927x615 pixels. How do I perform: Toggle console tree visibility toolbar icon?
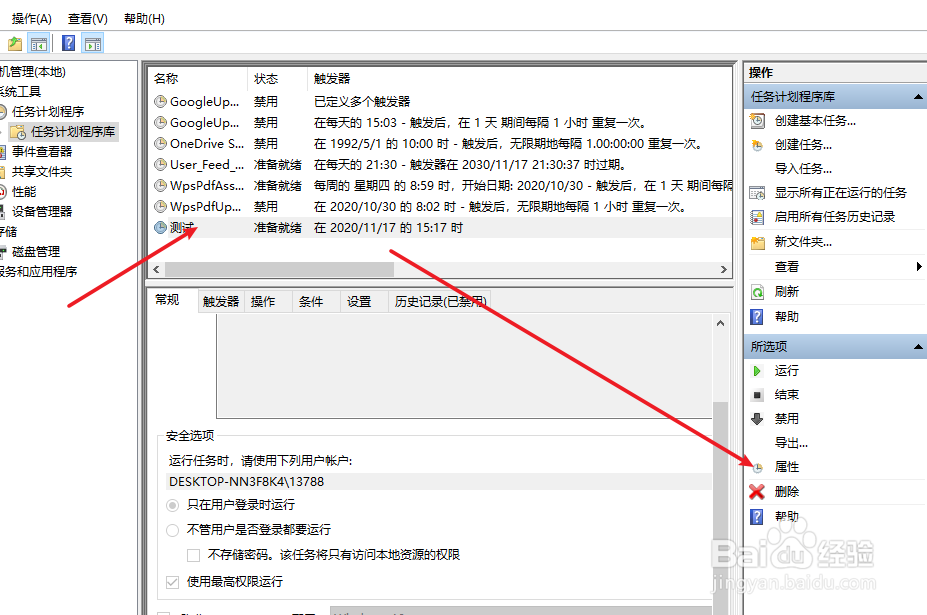[x=37, y=43]
